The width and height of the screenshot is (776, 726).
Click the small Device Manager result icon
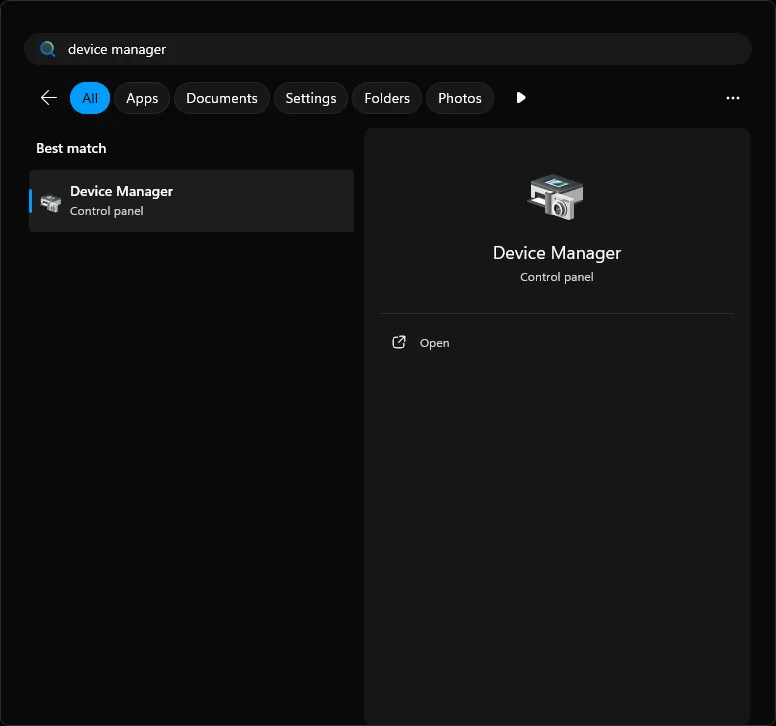[x=50, y=202]
